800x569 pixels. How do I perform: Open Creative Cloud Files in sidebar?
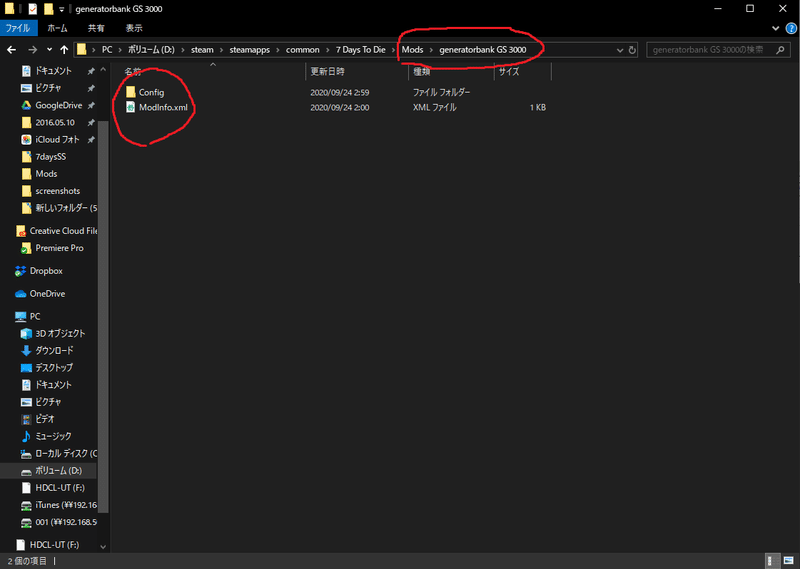(63, 231)
